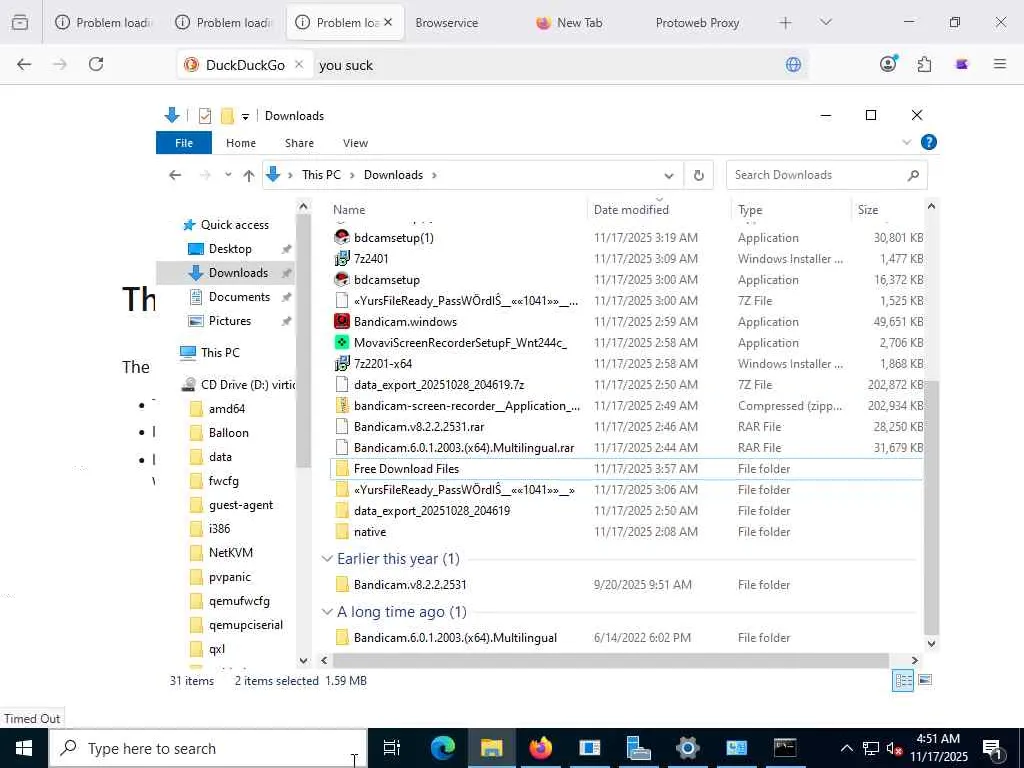Open Microsoft Edge from taskbar

[x=443, y=748]
